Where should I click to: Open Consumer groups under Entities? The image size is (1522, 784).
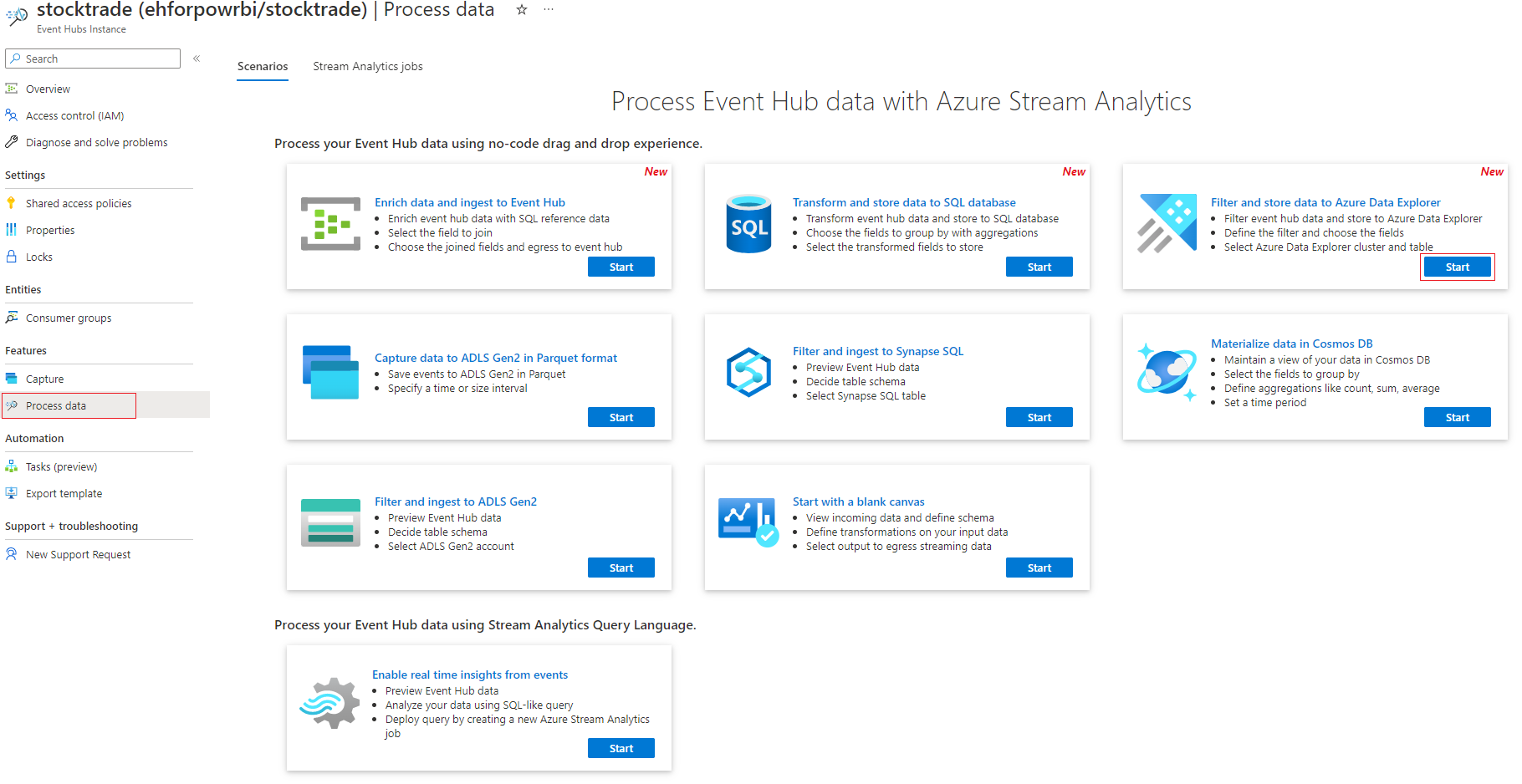(x=69, y=318)
